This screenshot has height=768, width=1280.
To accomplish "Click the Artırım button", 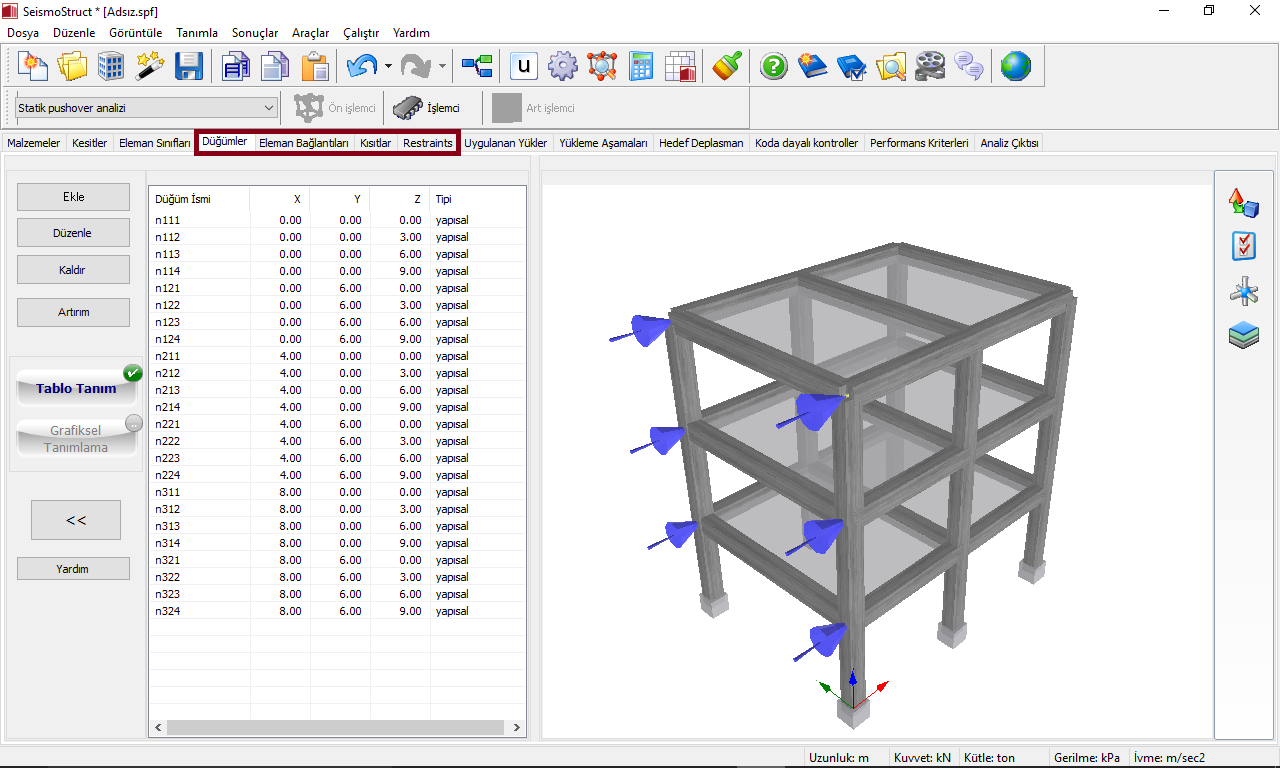I will (x=73, y=312).
